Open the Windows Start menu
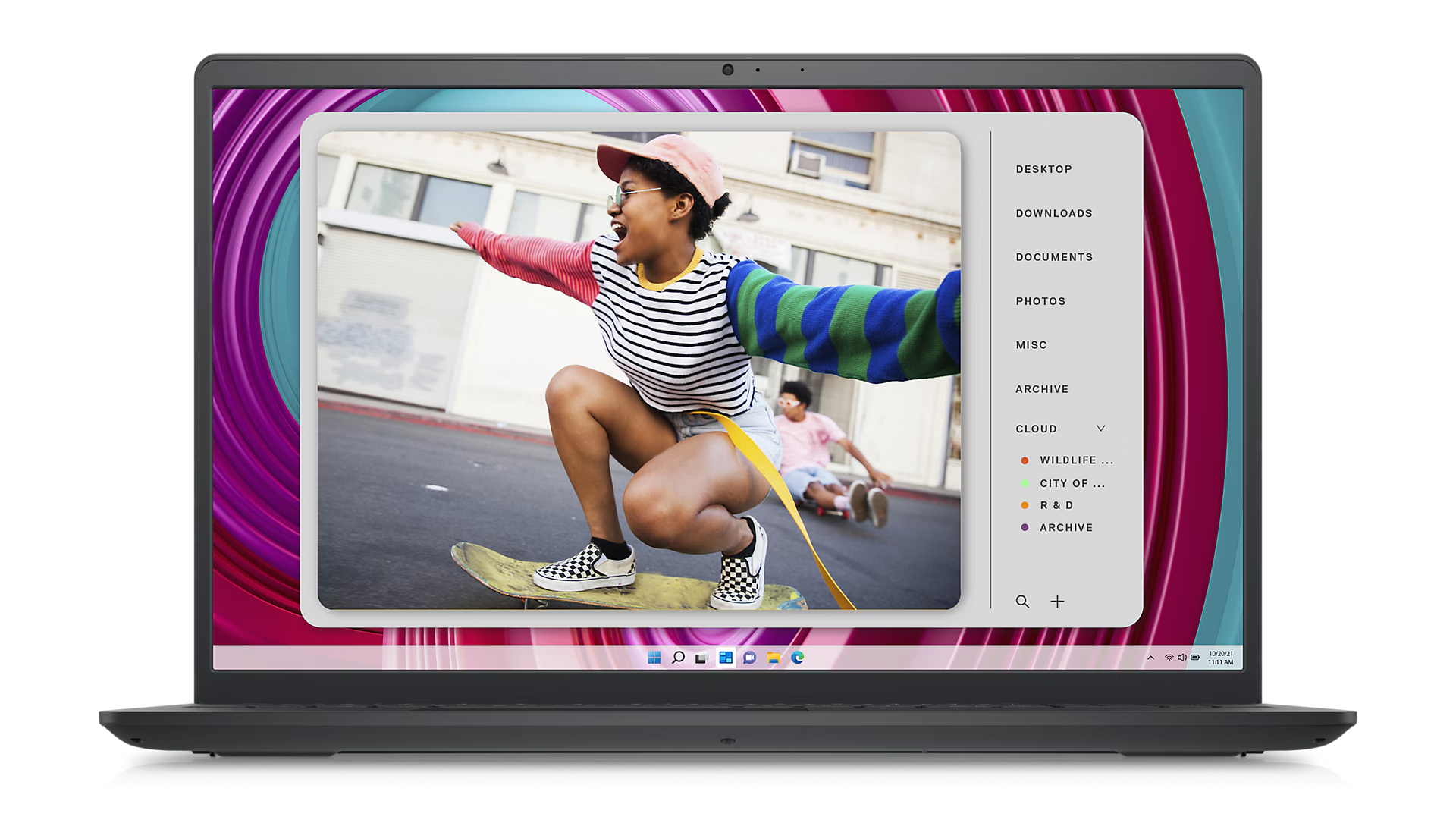The width and height of the screenshot is (1456, 820). point(654,658)
